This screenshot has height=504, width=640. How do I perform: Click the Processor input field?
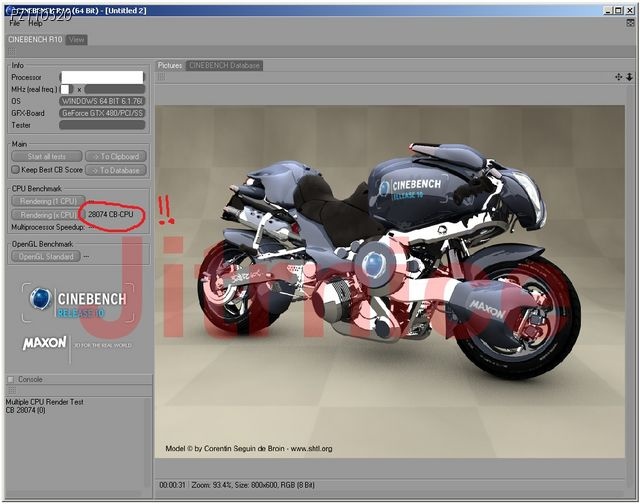pos(102,77)
